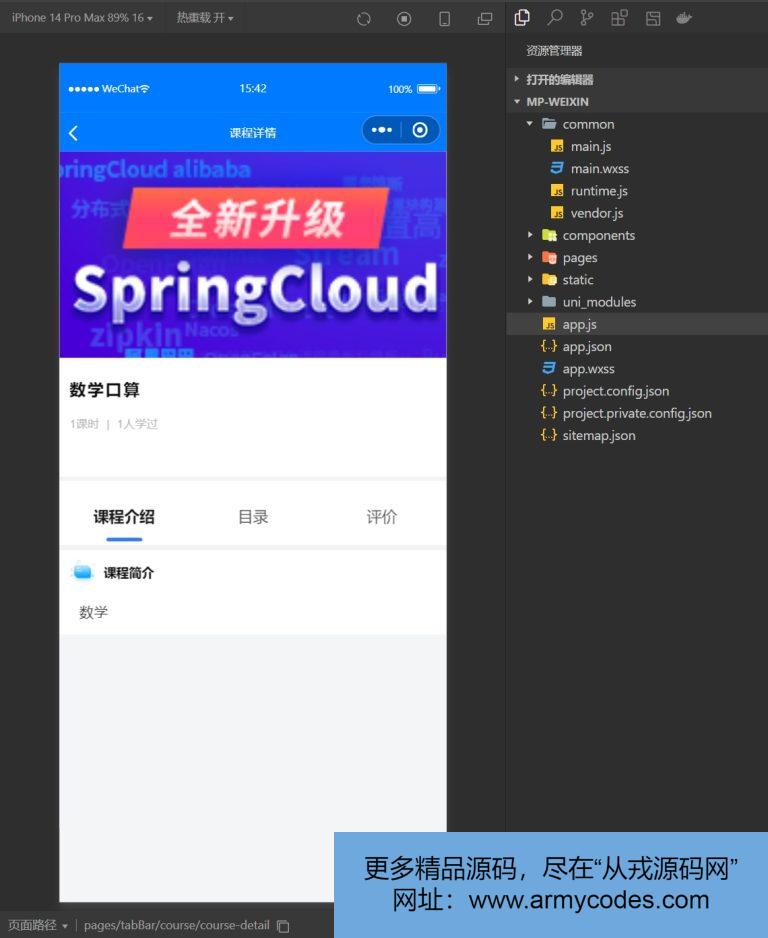Image resolution: width=768 pixels, height=938 pixels.
Task: Open the search panel icon
Action: point(554,18)
